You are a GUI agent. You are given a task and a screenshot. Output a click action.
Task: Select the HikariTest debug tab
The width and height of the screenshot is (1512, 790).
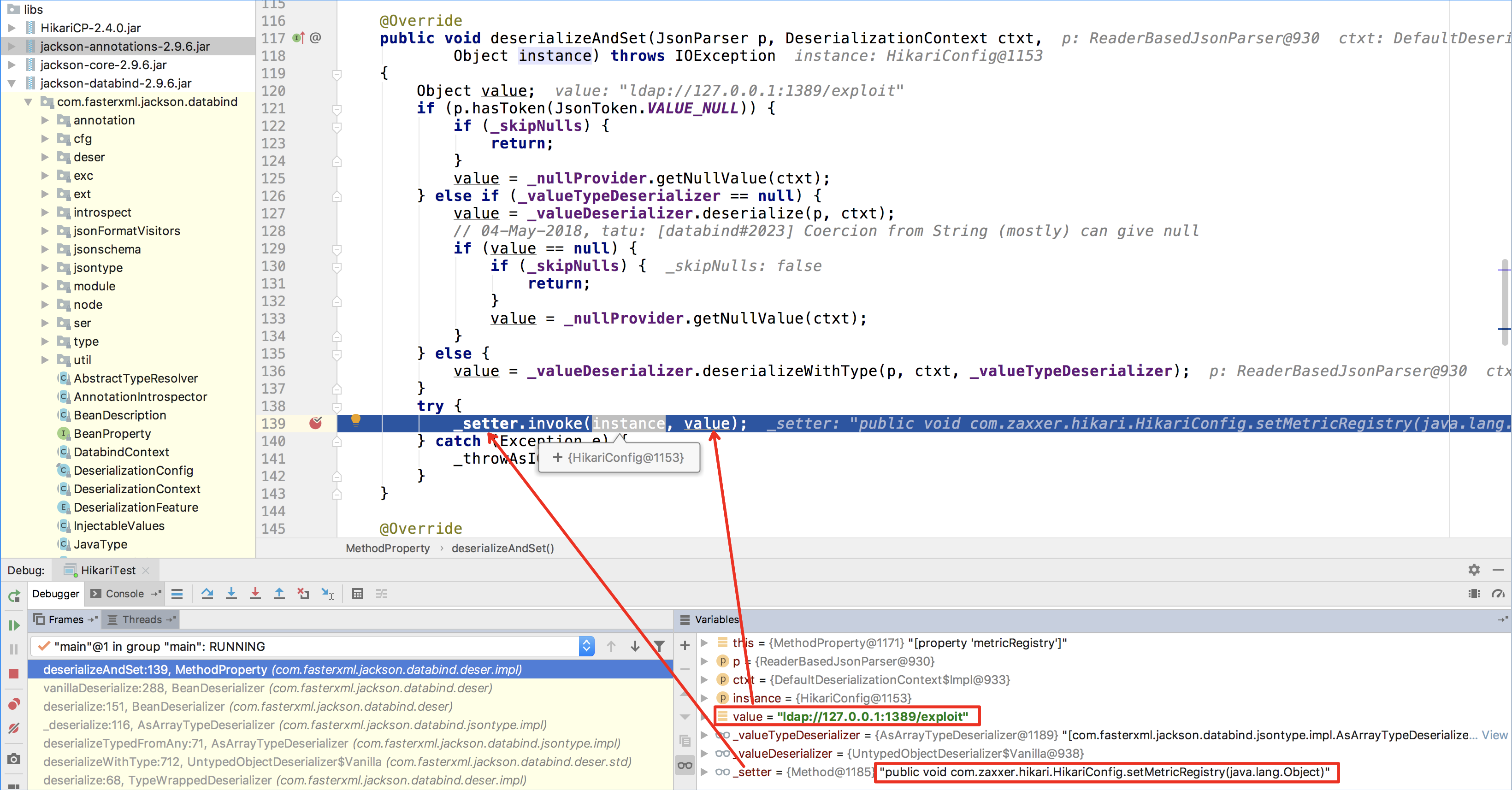[106, 570]
